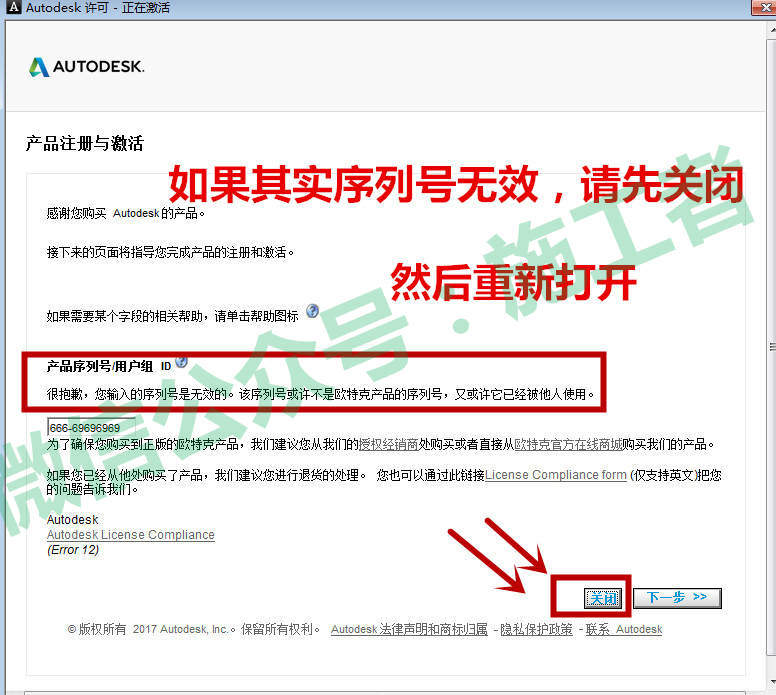The image size is (776, 695).
Task: Open the 联系 Autodesk link
Action: (x=624, y=630)
